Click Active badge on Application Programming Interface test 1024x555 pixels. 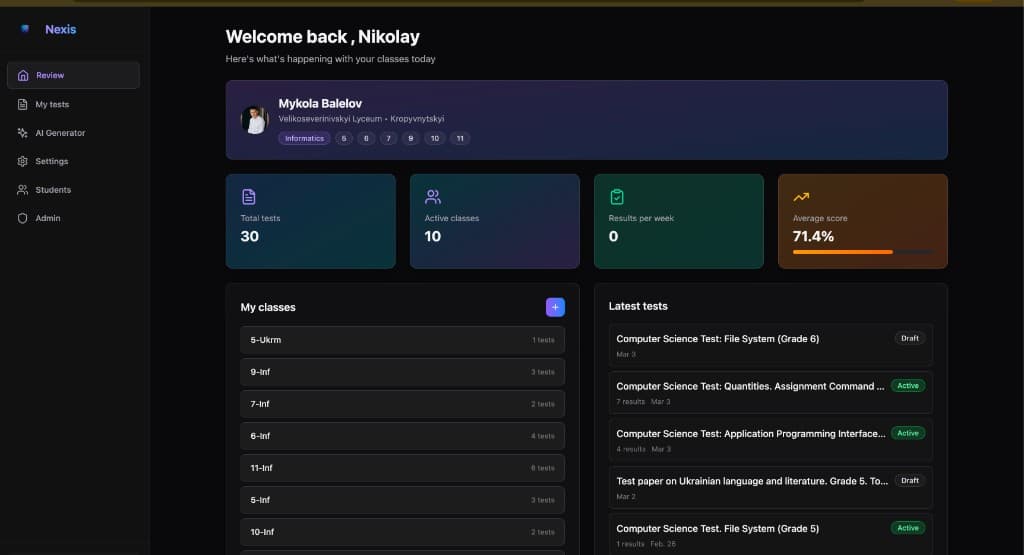tap(908, 434)
